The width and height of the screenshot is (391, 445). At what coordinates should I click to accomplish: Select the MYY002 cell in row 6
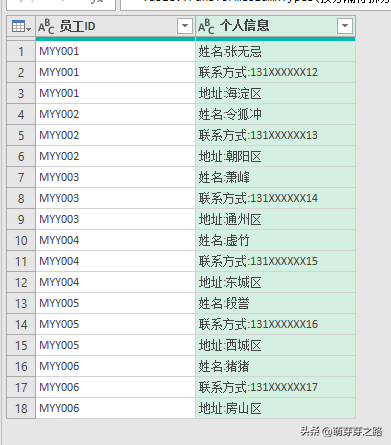[x=115, y=156]
